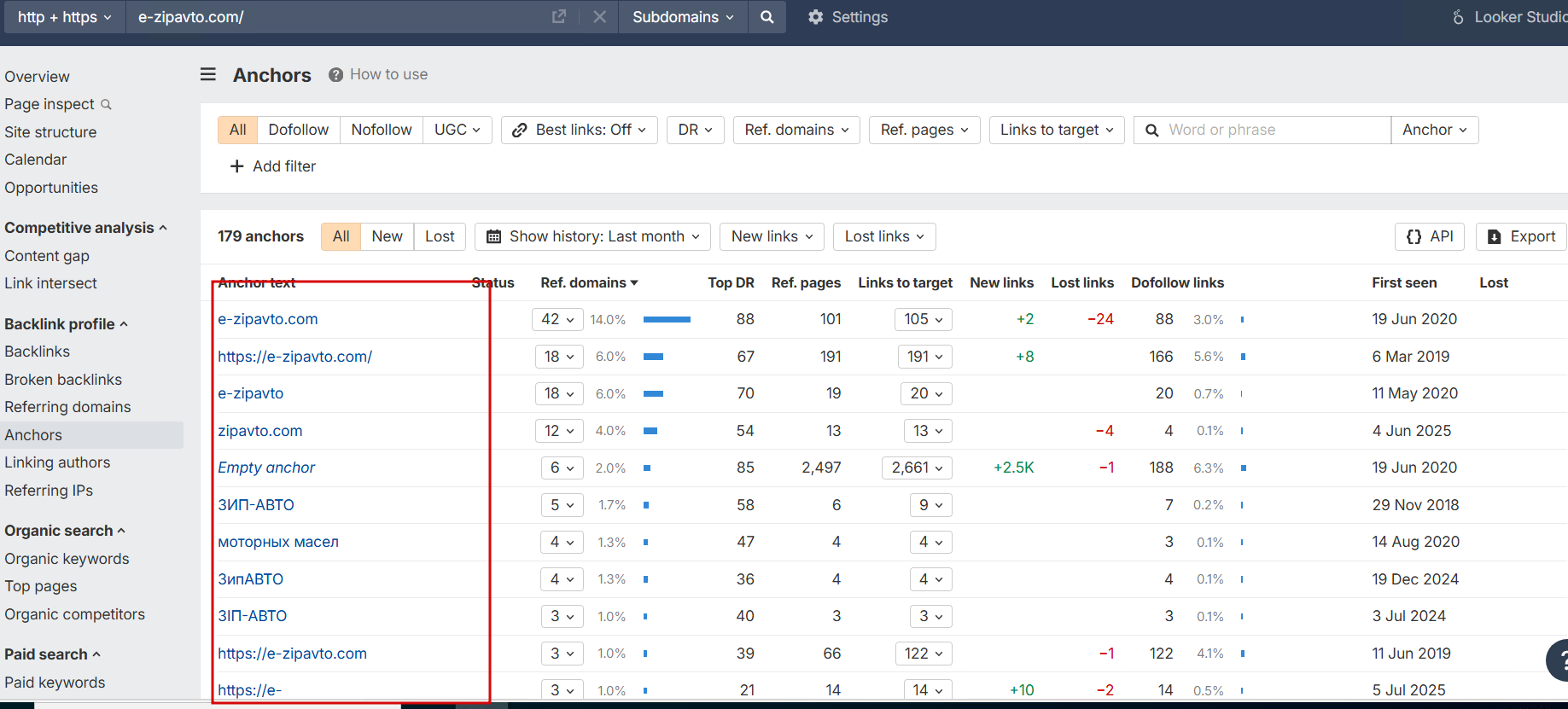Open the New links dropdown
Screen dimensions: 1568x709
pyautogui.click(x=772, y=236)
